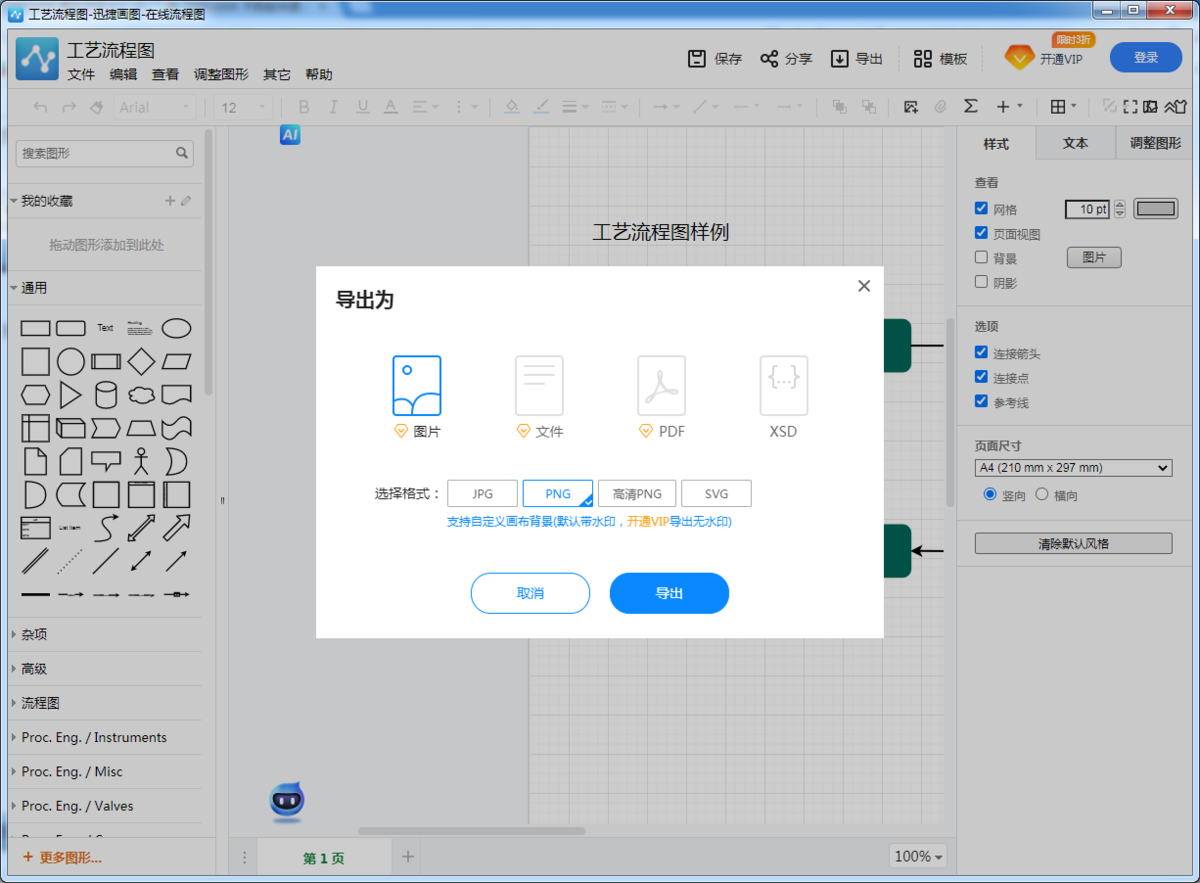Click the 导出 button in dialog

click(x=669, y=593)
